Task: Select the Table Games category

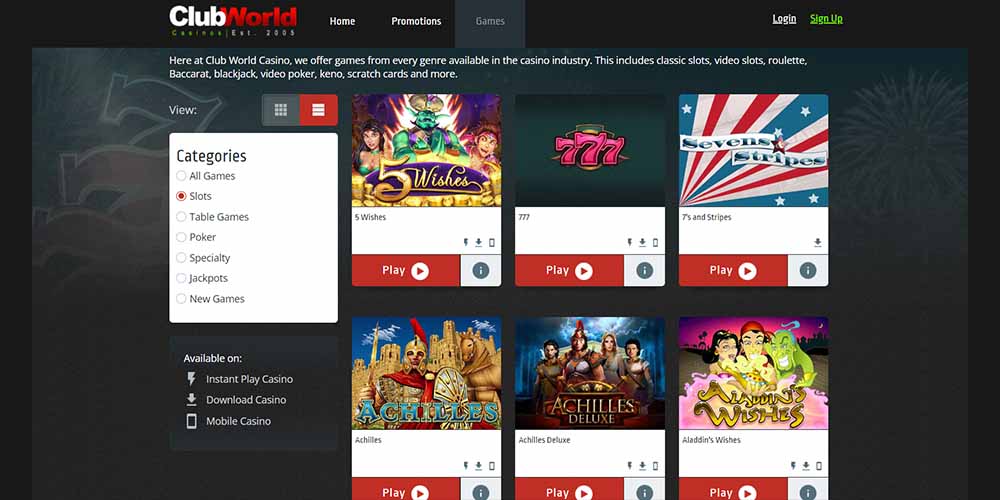Action: click(x=181, y=217)
